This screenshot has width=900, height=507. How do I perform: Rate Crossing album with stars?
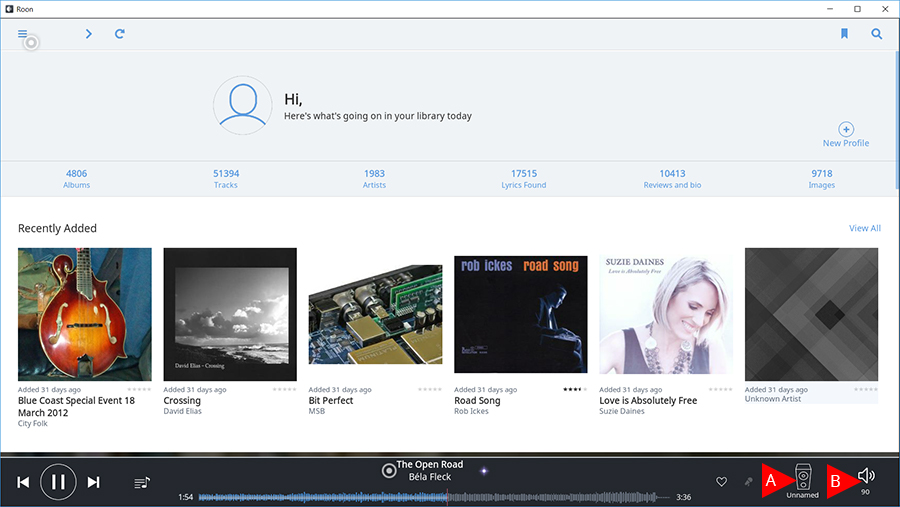285,389
